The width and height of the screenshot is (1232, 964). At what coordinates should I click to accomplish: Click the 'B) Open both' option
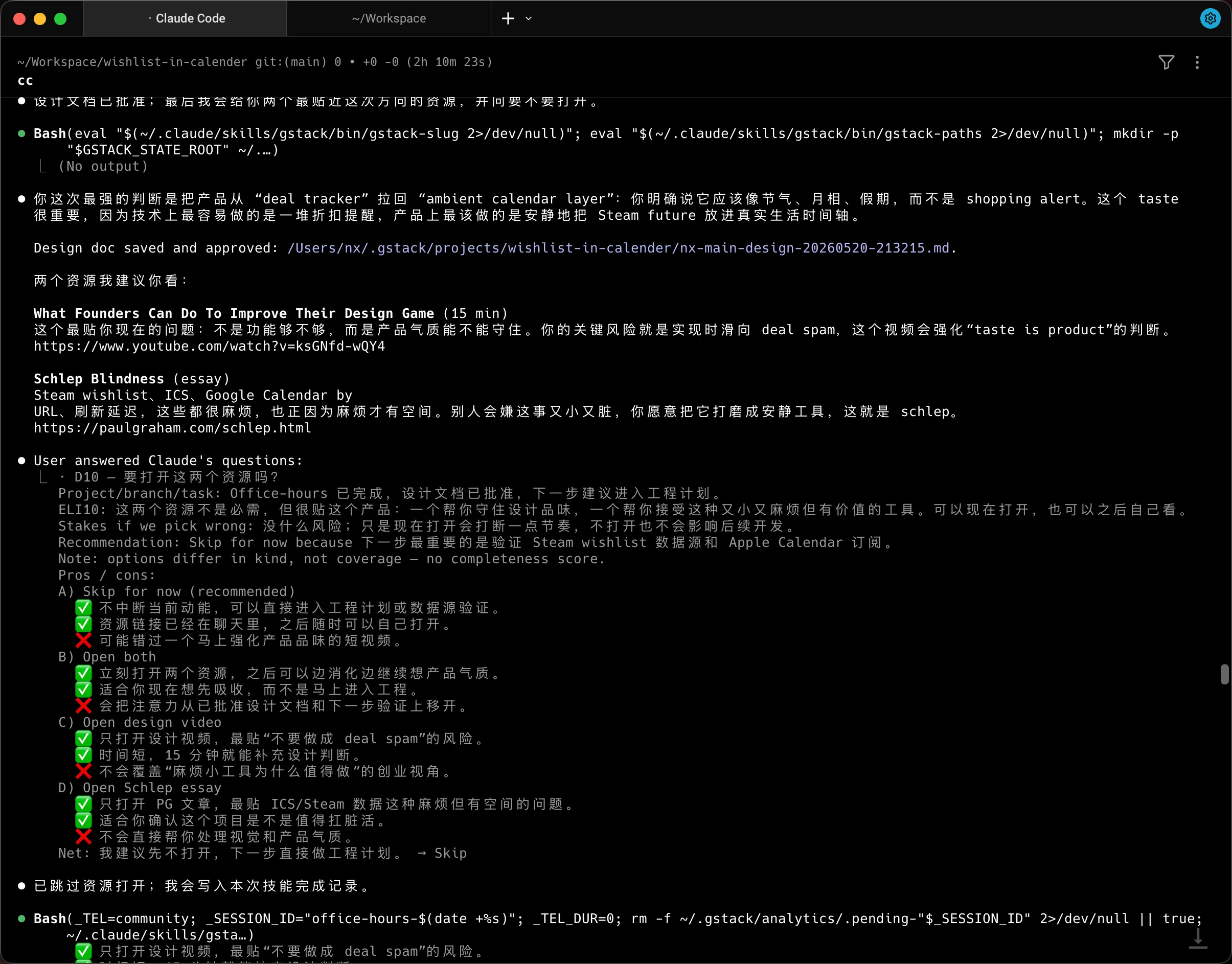click(107, 657)
